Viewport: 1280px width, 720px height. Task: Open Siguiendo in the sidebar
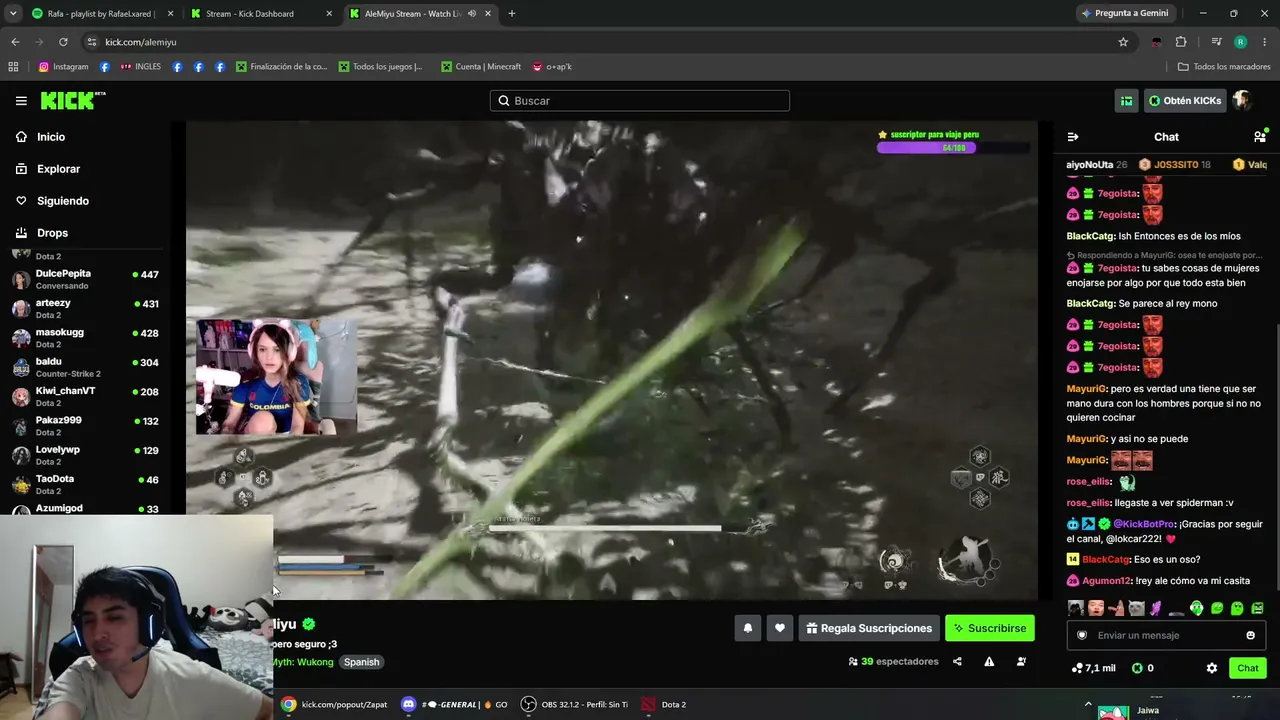(63, 201)
